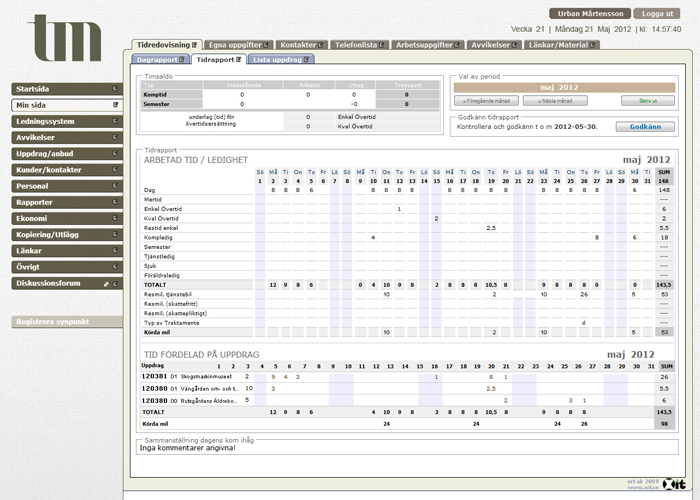Open the Diskussionsforum sidebar item
This screenshot has width=700, height=500.
(67, 283)
